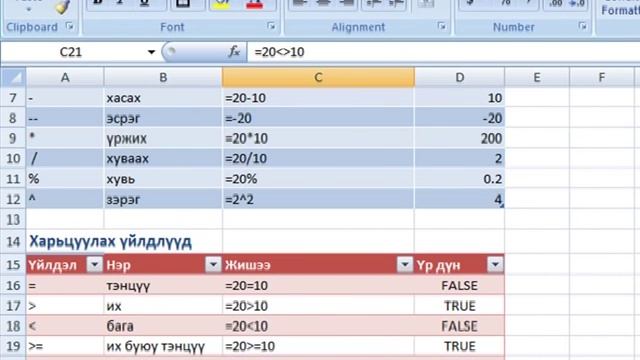The height and width of the screenshot is (360, 640).
Task: Open the Font dialog launcher
Action: pyautogui.click(x=271, y=26)
